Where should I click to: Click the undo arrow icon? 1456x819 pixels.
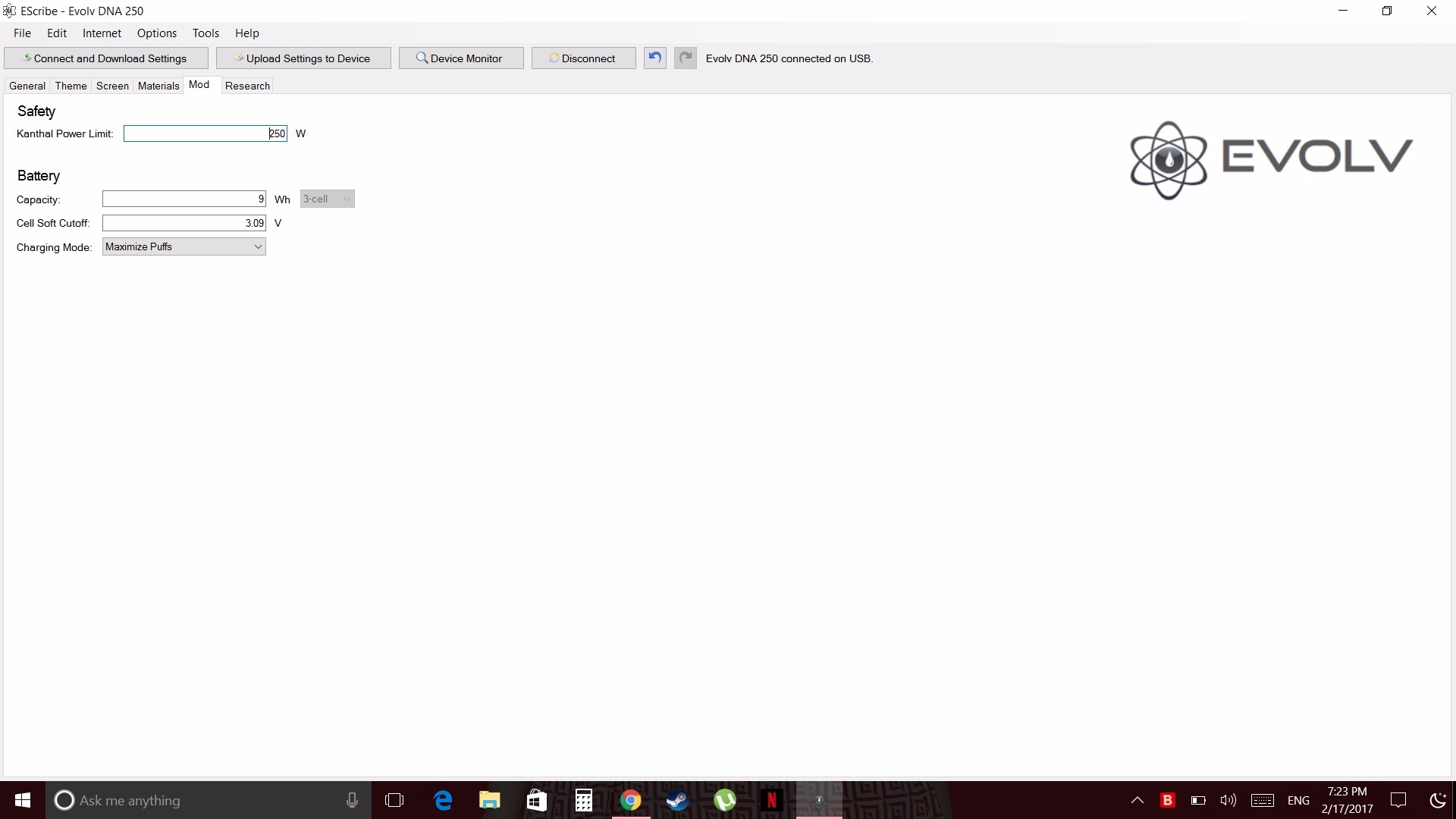(655, 58)
